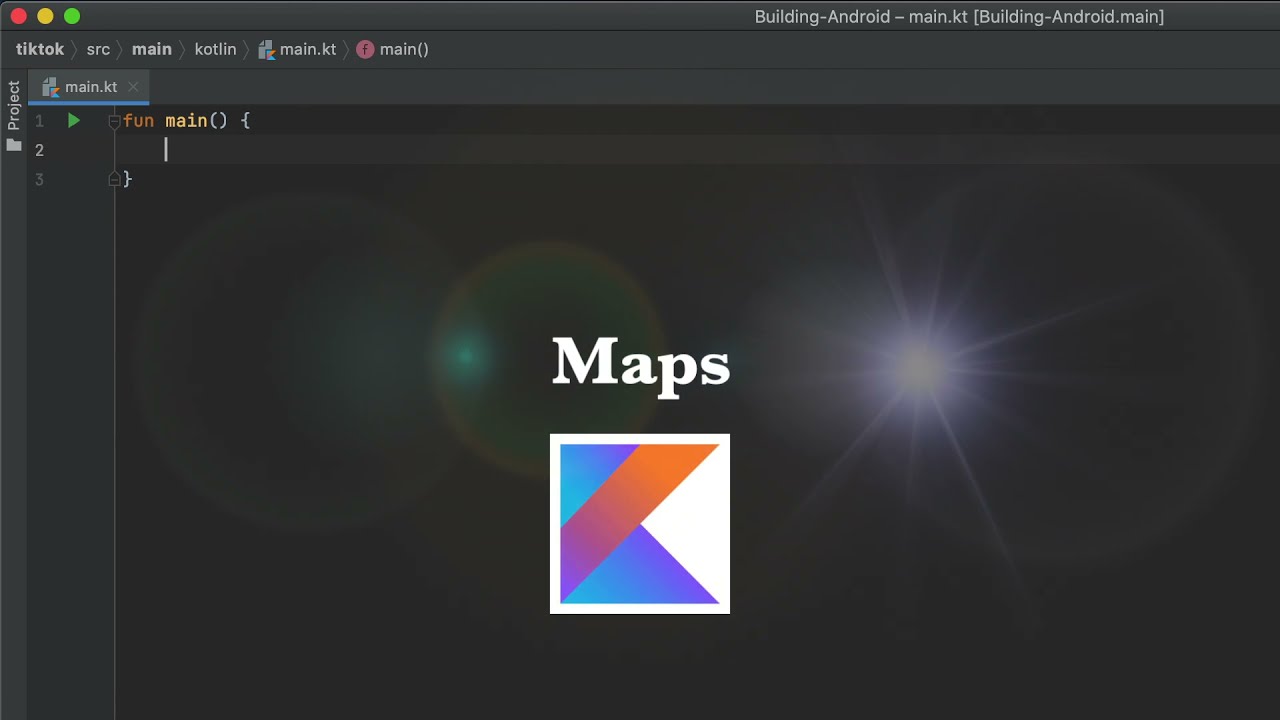Click kotlin breadcrumb in navigation bar

coord(215,49)
